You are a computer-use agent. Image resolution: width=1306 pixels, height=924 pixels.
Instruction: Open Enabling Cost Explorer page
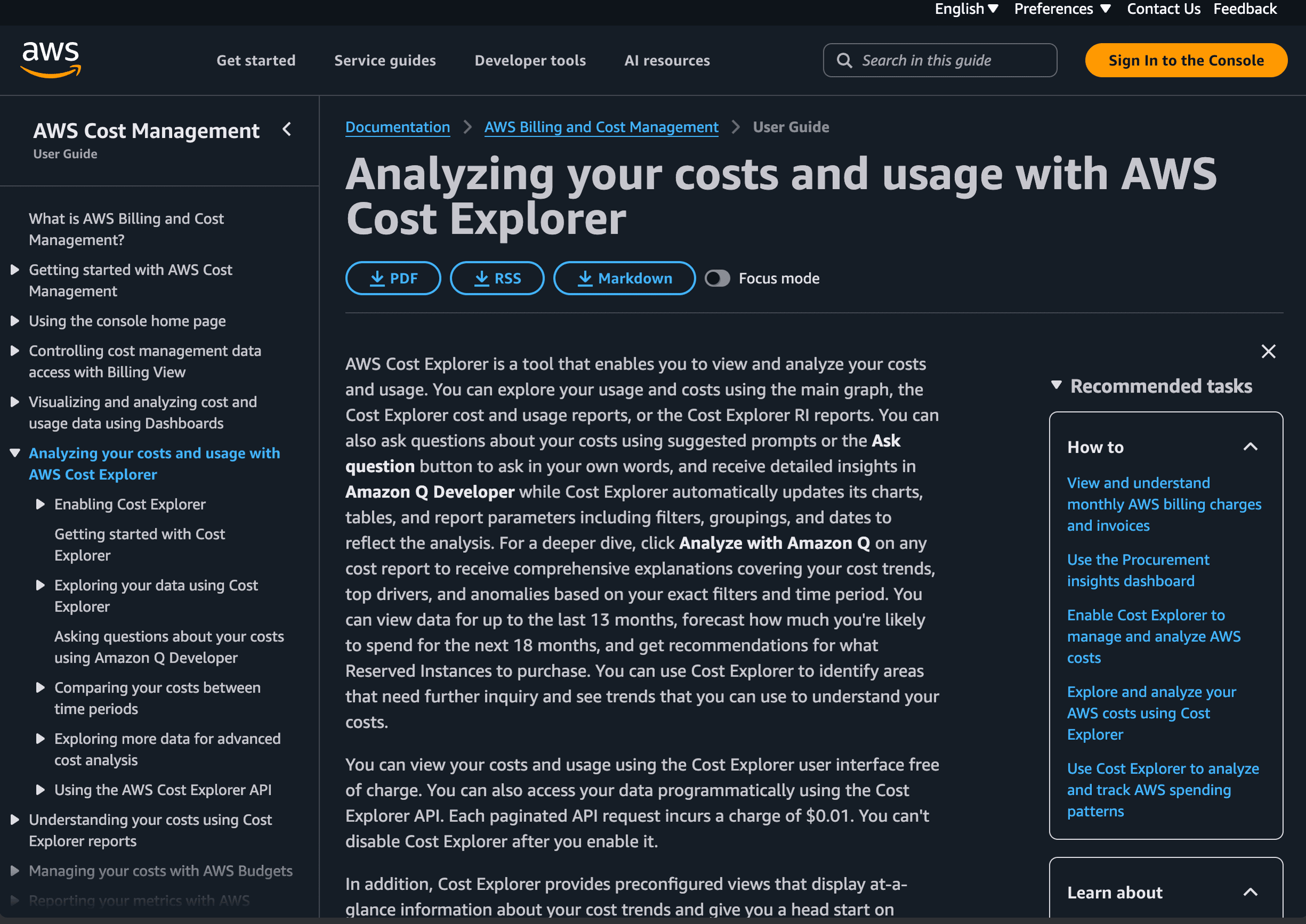(x=130, y=504)
